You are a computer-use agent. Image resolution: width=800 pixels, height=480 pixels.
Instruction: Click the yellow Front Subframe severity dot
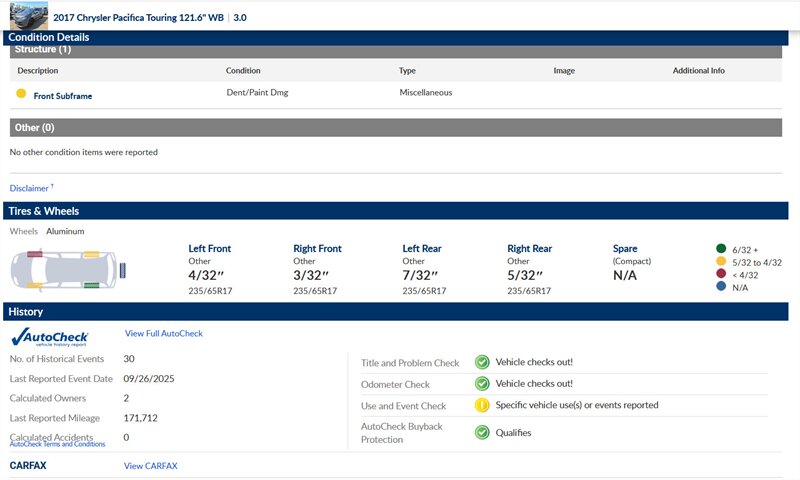pos(21,94)
